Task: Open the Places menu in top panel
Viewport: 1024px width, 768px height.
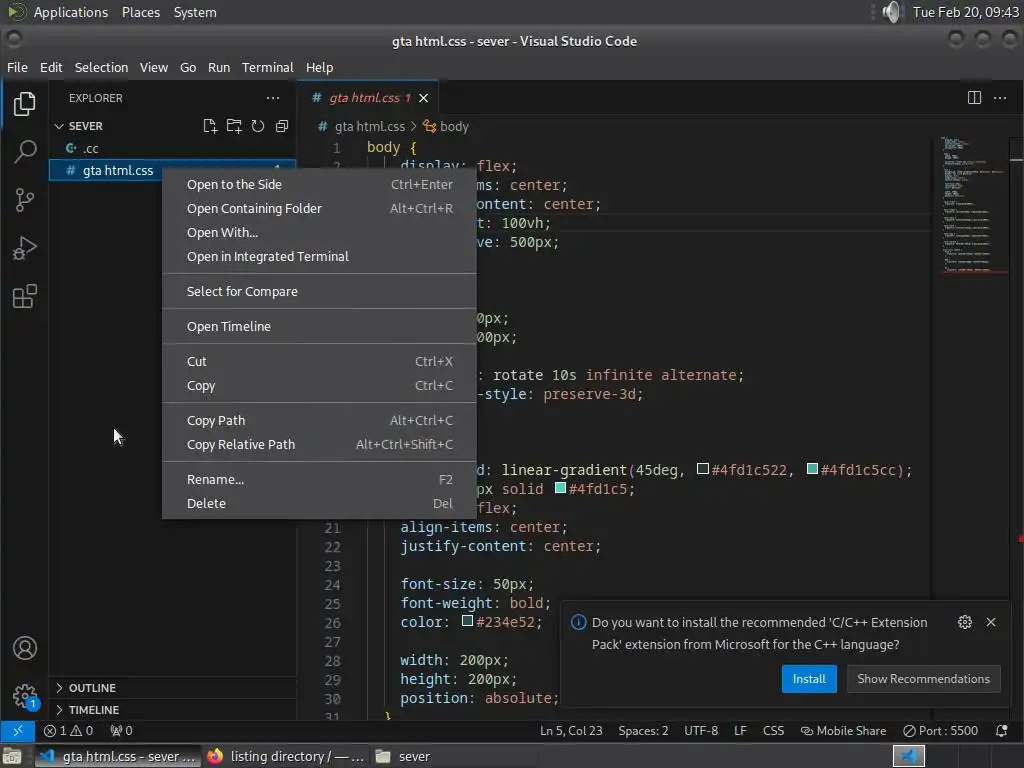Action: [140, 12]
